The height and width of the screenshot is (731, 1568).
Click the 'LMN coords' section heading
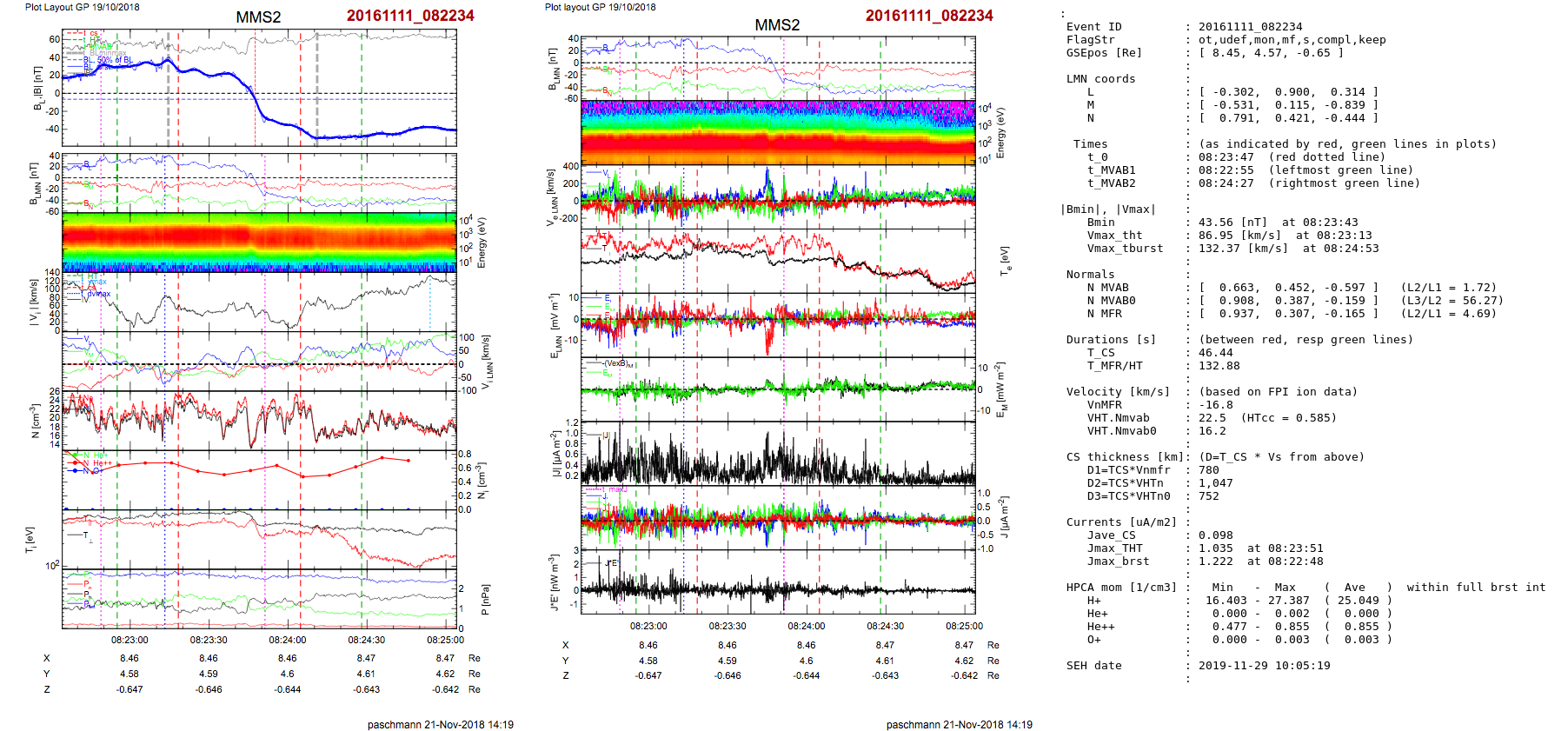pos(1100,79)
